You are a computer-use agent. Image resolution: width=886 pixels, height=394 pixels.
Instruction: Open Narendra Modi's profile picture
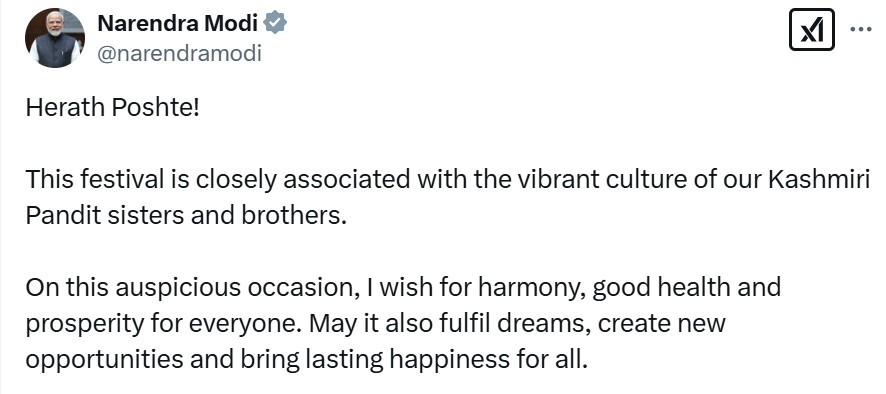click(x=54, y=38)
